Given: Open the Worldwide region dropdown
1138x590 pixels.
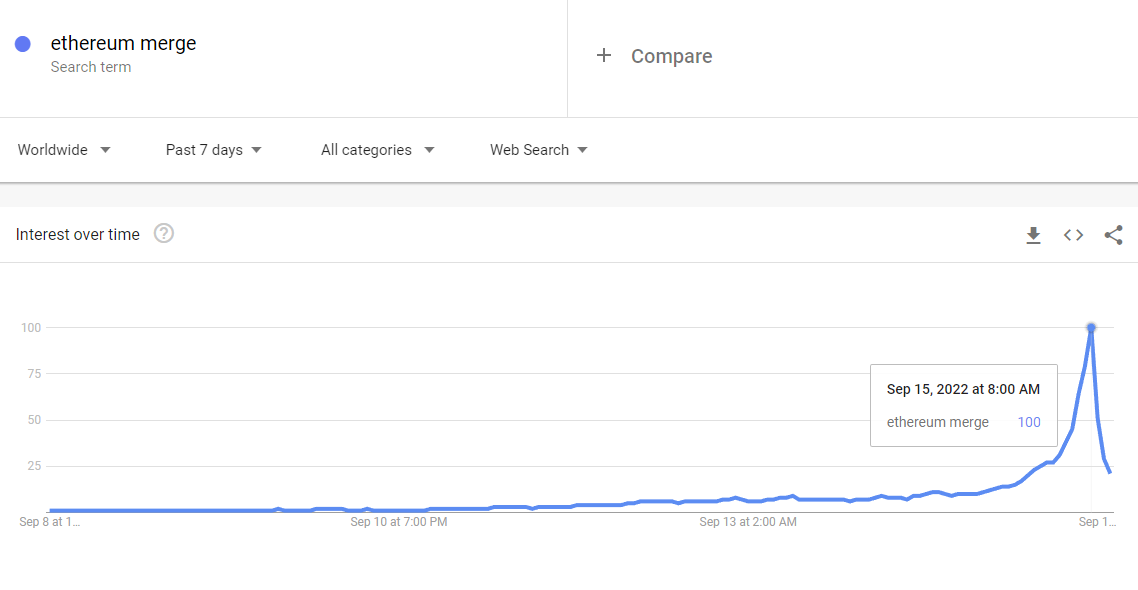Looking at the screenshot, I should [x=64, y=150].
